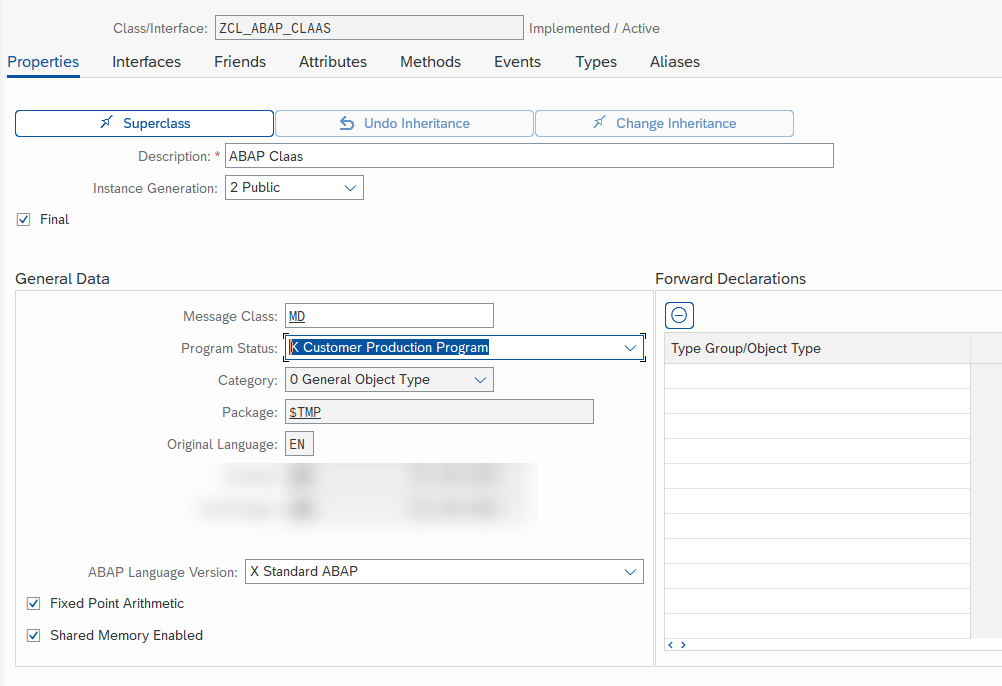Click the Undo Inheritance button

pyautogui.click(x=405, y=123)
